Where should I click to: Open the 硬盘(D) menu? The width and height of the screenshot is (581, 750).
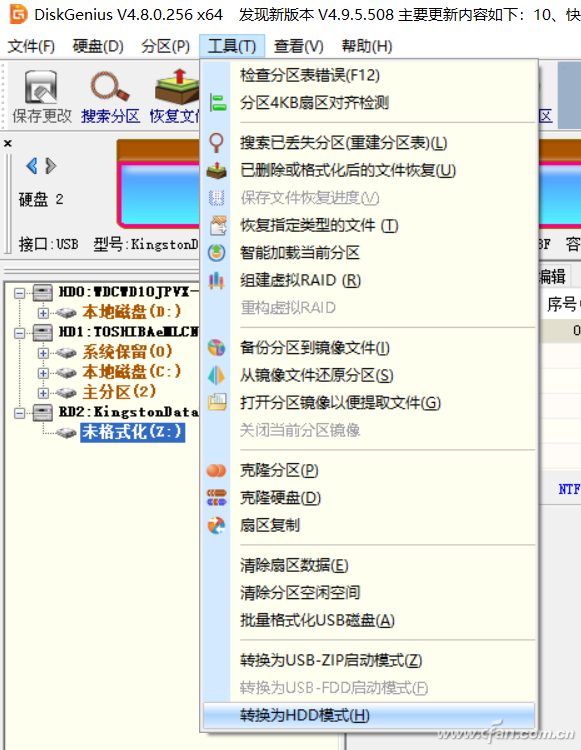(x=98, y=46)
